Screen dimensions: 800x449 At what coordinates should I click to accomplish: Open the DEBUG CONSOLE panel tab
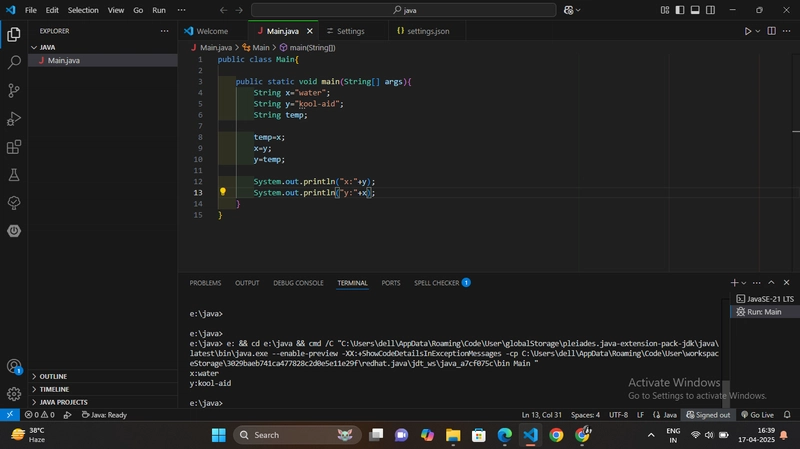(298, 283)
